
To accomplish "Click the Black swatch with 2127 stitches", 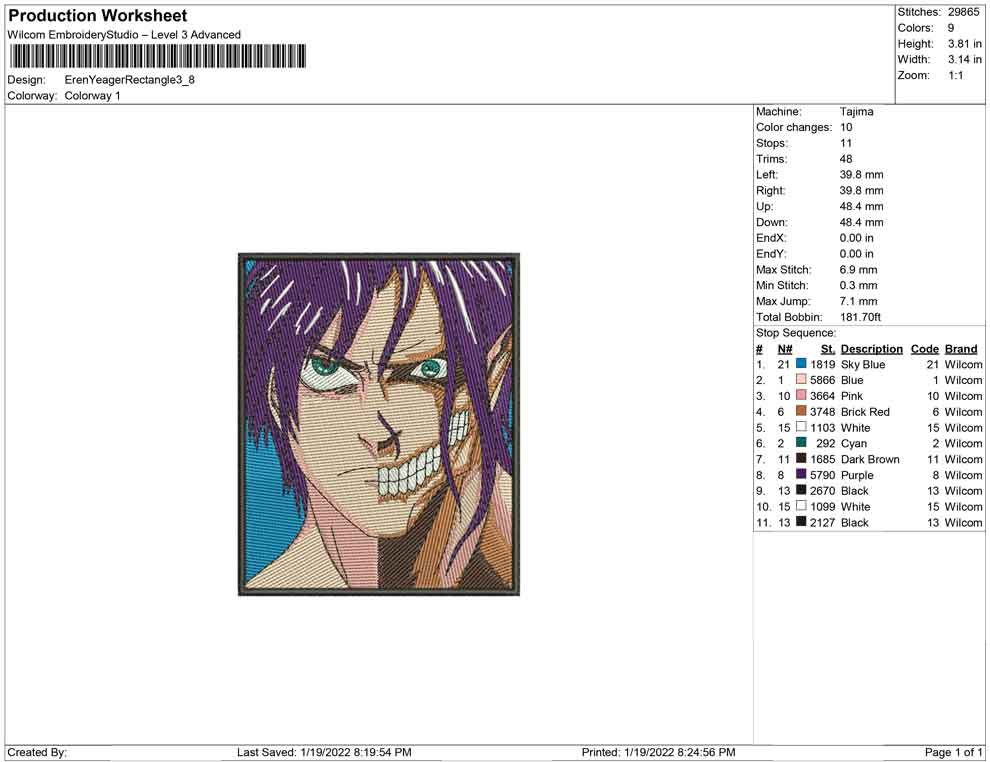I will [801, 521].
